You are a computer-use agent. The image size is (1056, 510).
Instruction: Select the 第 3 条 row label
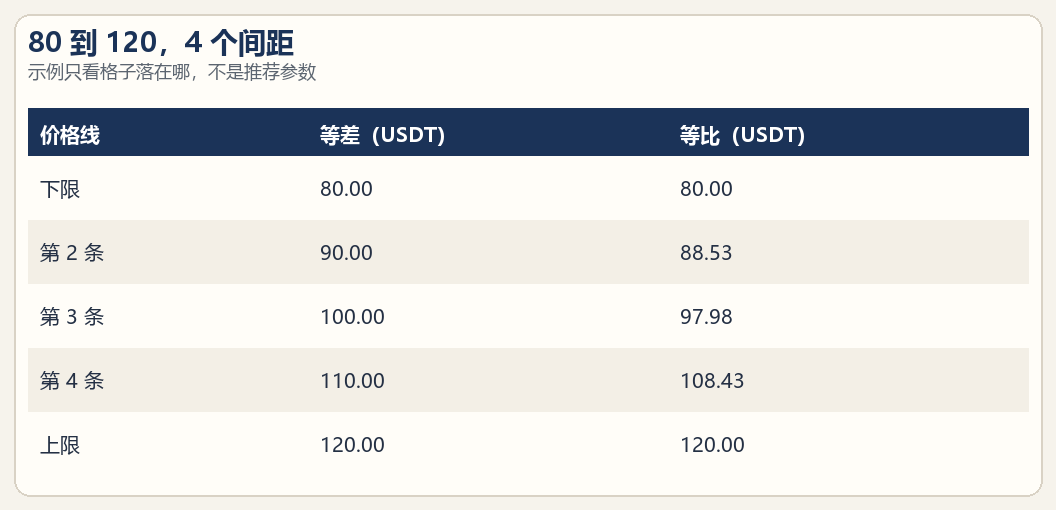point(72,317)
